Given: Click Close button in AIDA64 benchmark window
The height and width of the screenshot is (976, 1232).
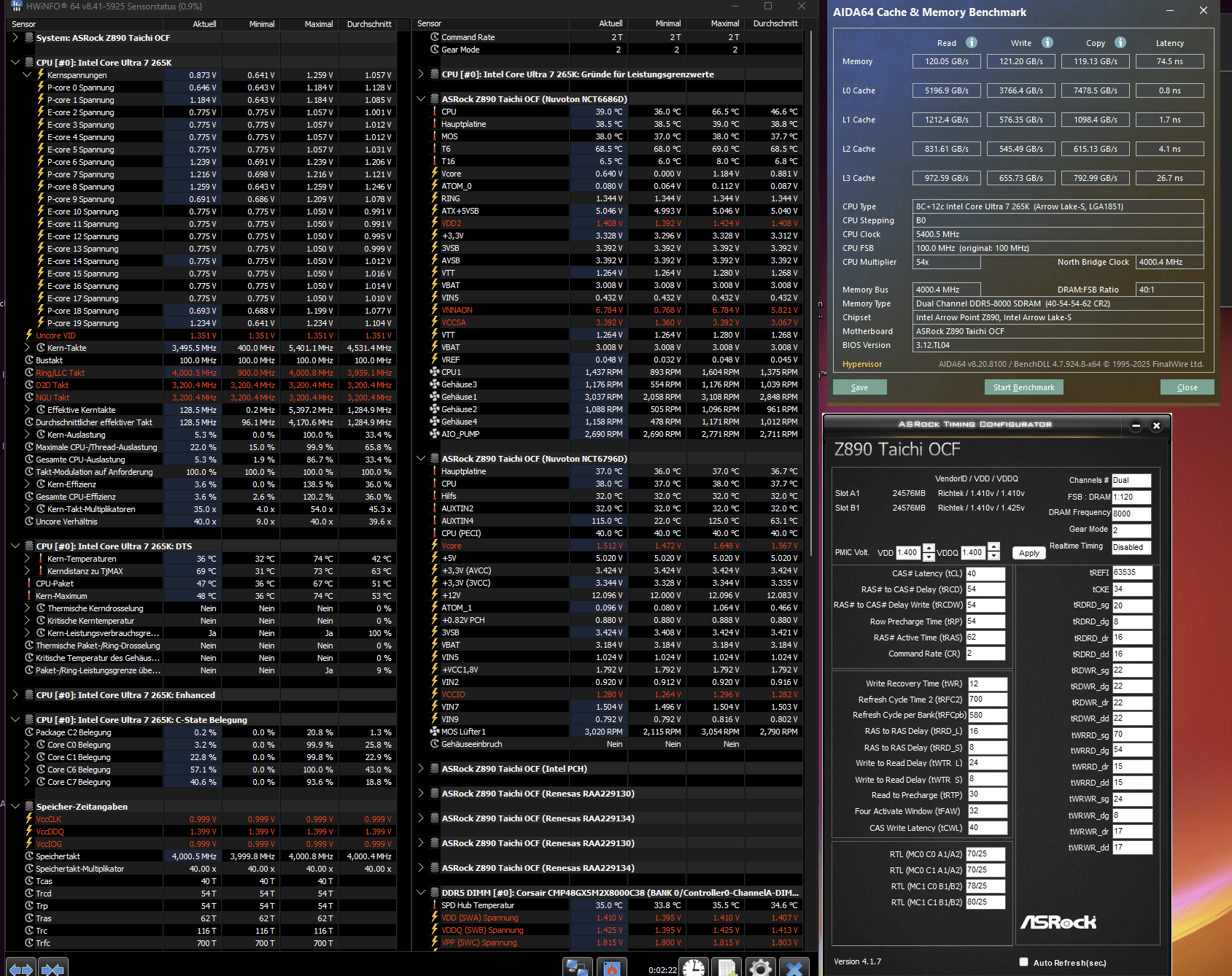Looking at the screenshot, I should click(x=1187, y=387).
